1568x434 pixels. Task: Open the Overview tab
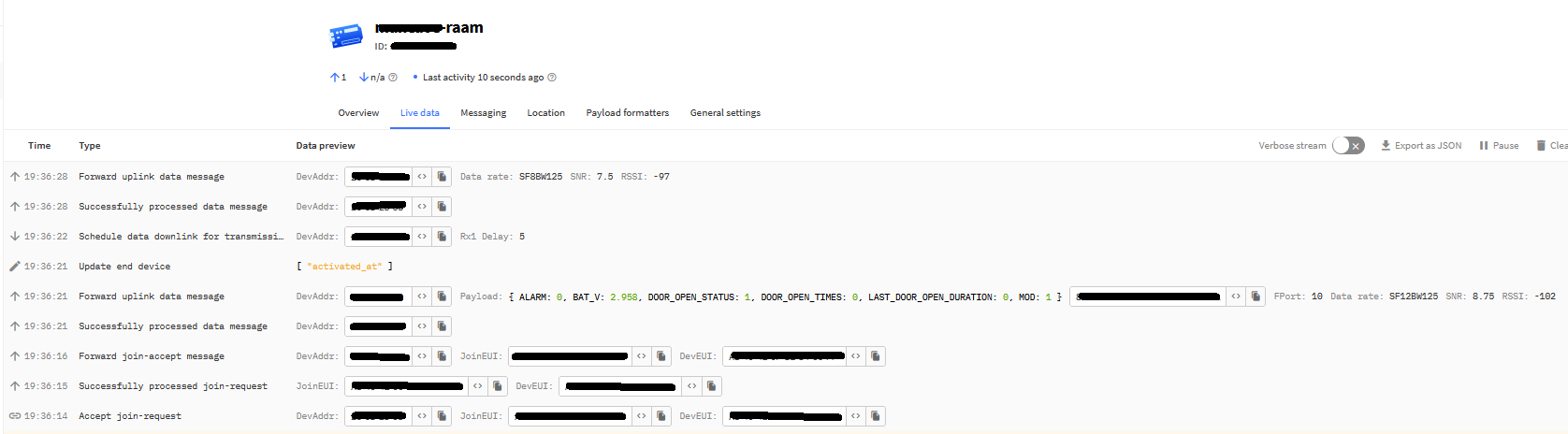(x=358, y=113)
